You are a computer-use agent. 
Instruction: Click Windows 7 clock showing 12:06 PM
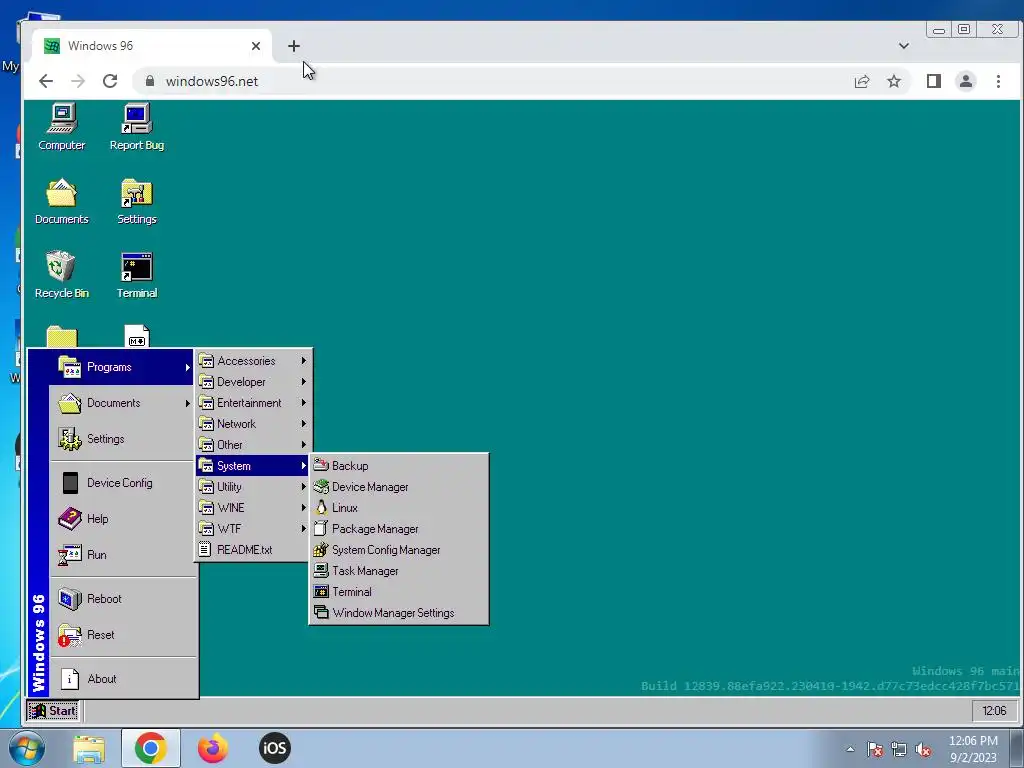point(973,749)
